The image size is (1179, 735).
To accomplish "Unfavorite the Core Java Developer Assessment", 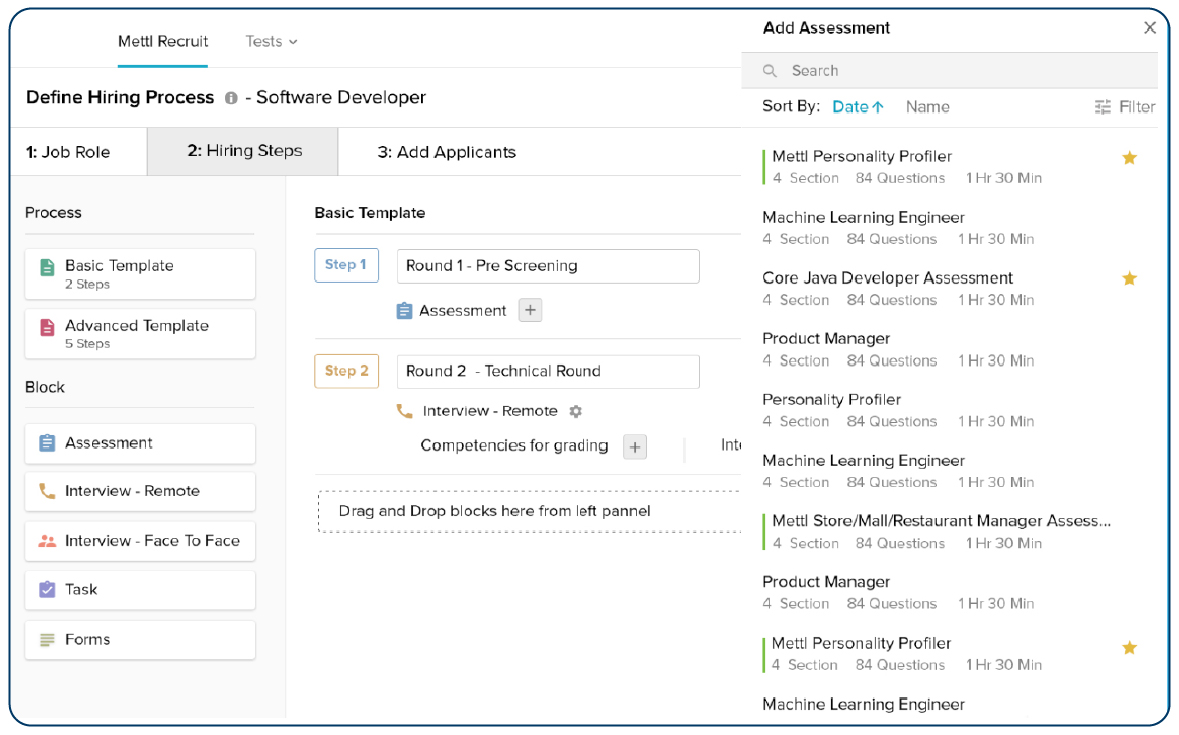I will [x=1129, y=278].
